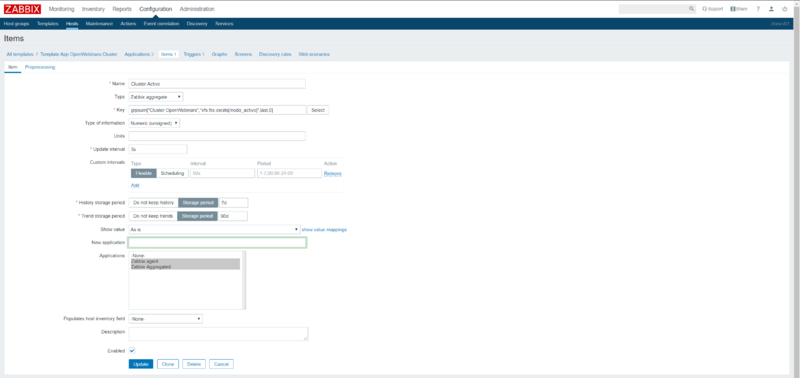
Task: Click the custom Interval 50s field
Action: click(222, 173)
